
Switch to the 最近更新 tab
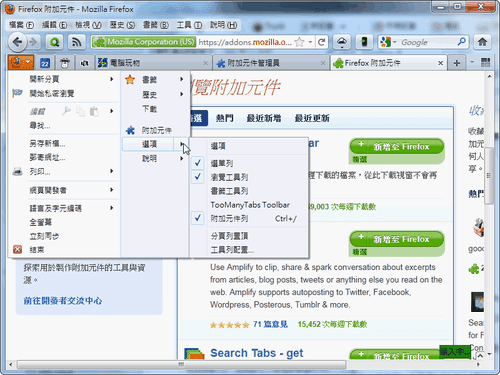312,118
